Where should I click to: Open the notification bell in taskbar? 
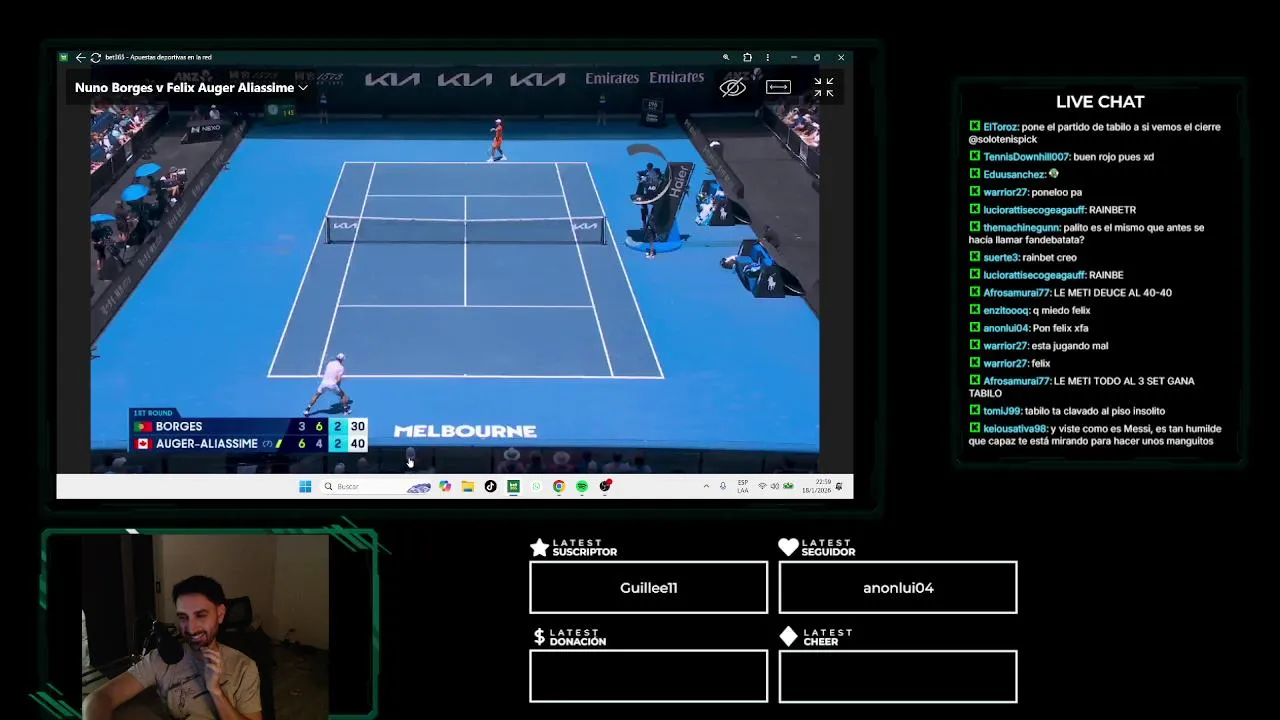coord(839,486)
